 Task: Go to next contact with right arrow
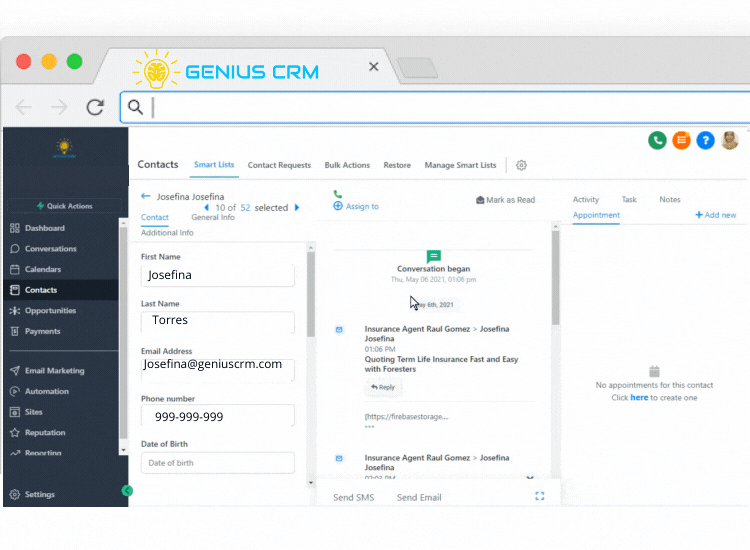pos(297,208)
